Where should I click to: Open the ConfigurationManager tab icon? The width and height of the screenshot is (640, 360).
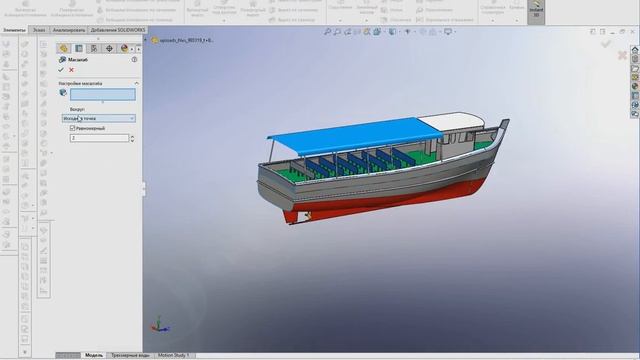[94, 48]
